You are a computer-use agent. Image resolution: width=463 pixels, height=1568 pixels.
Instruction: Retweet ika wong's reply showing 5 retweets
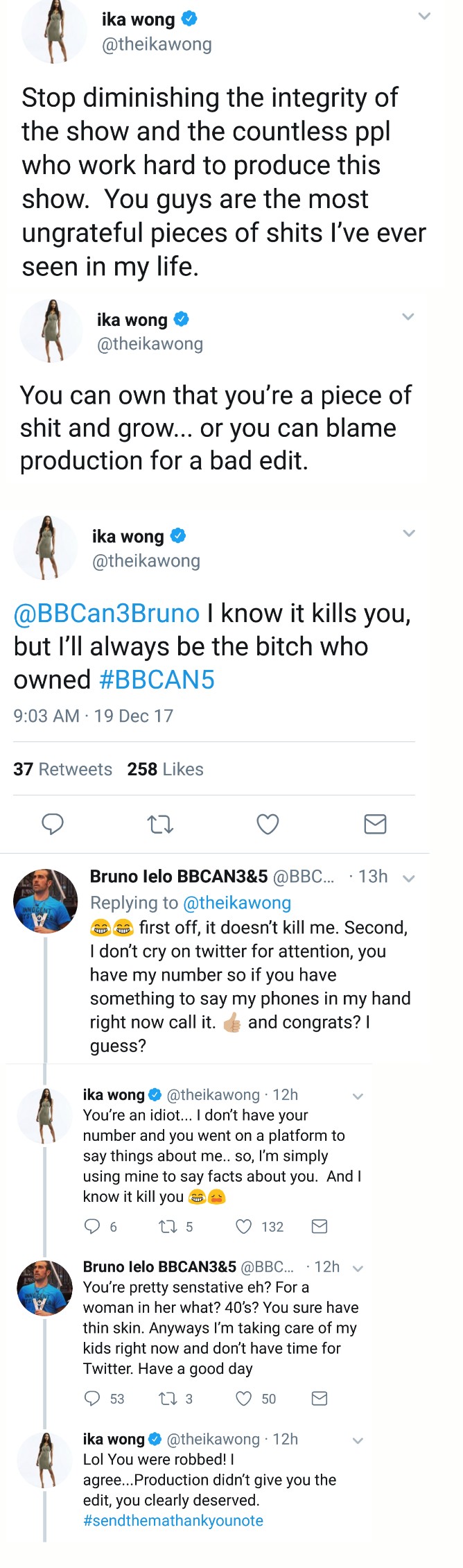(x=168, y=1226)
